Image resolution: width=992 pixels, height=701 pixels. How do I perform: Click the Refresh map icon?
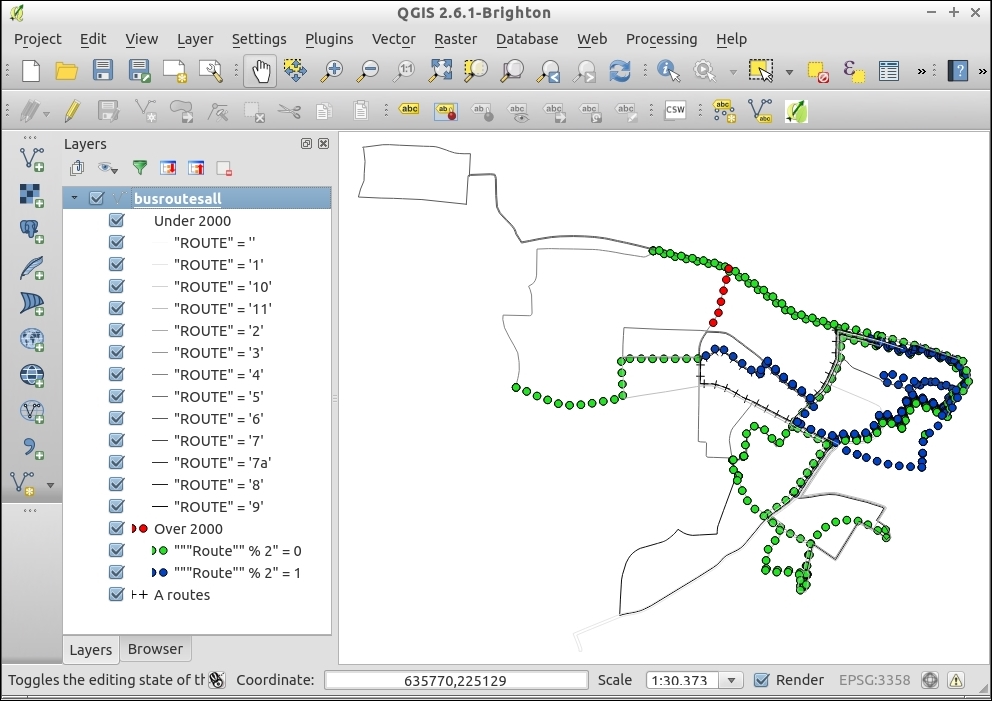(620, 71)
